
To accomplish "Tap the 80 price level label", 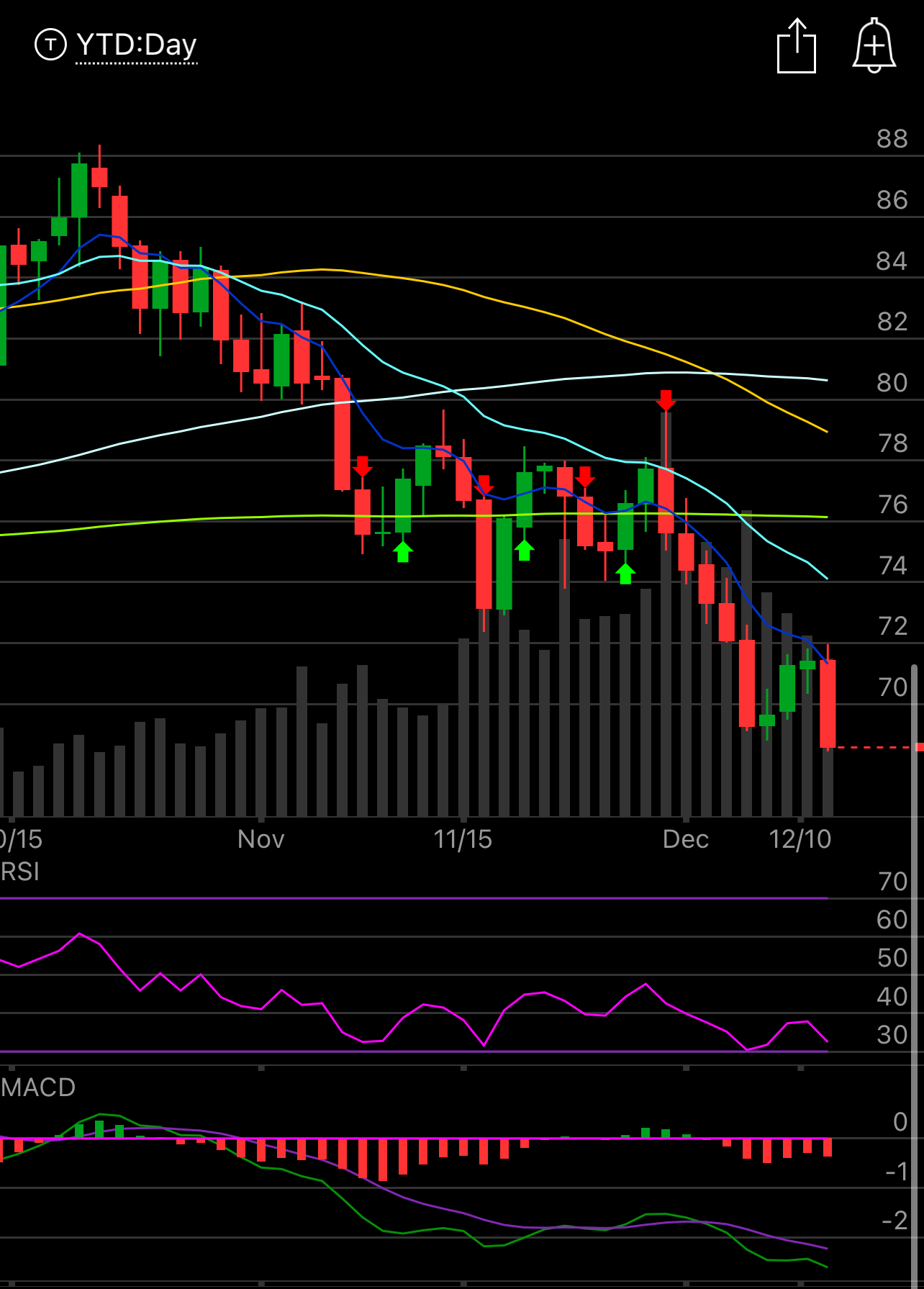I will pyautogui.click(x=892, y=383).
